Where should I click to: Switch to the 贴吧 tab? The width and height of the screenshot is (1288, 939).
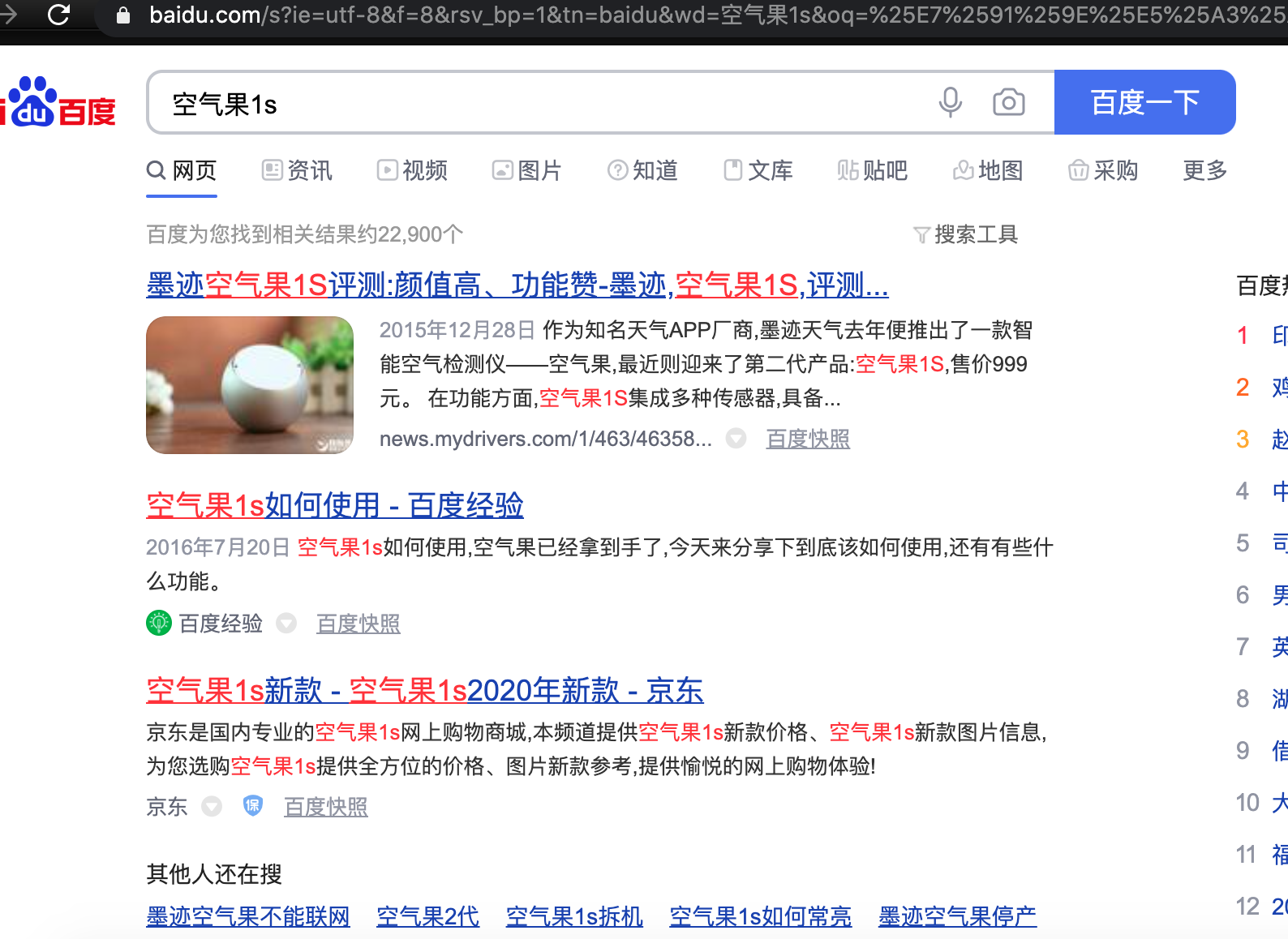[873, 170]
